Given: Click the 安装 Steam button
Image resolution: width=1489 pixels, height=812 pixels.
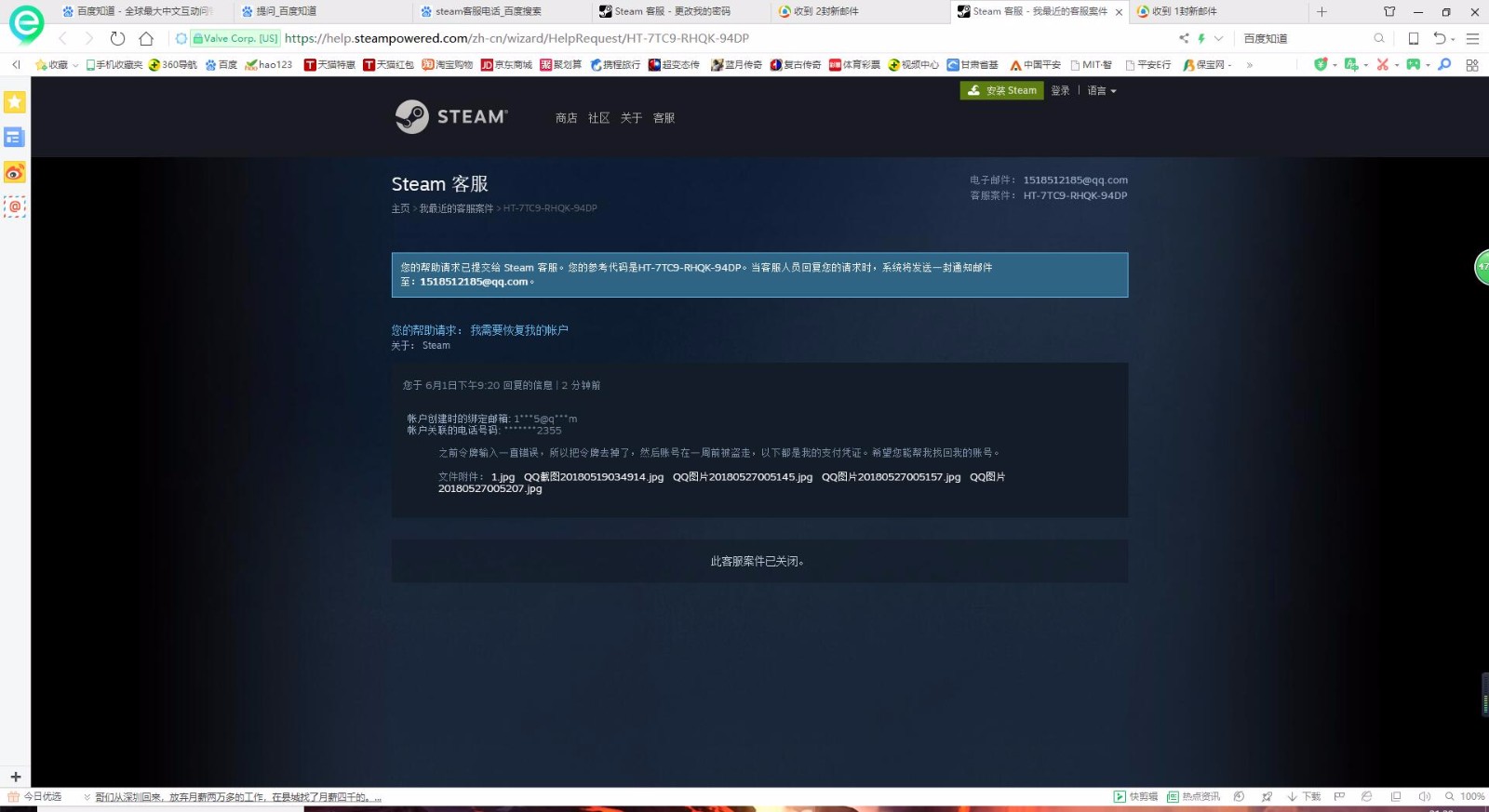Looking at the screenshot, I should [x=1001, y=90].
